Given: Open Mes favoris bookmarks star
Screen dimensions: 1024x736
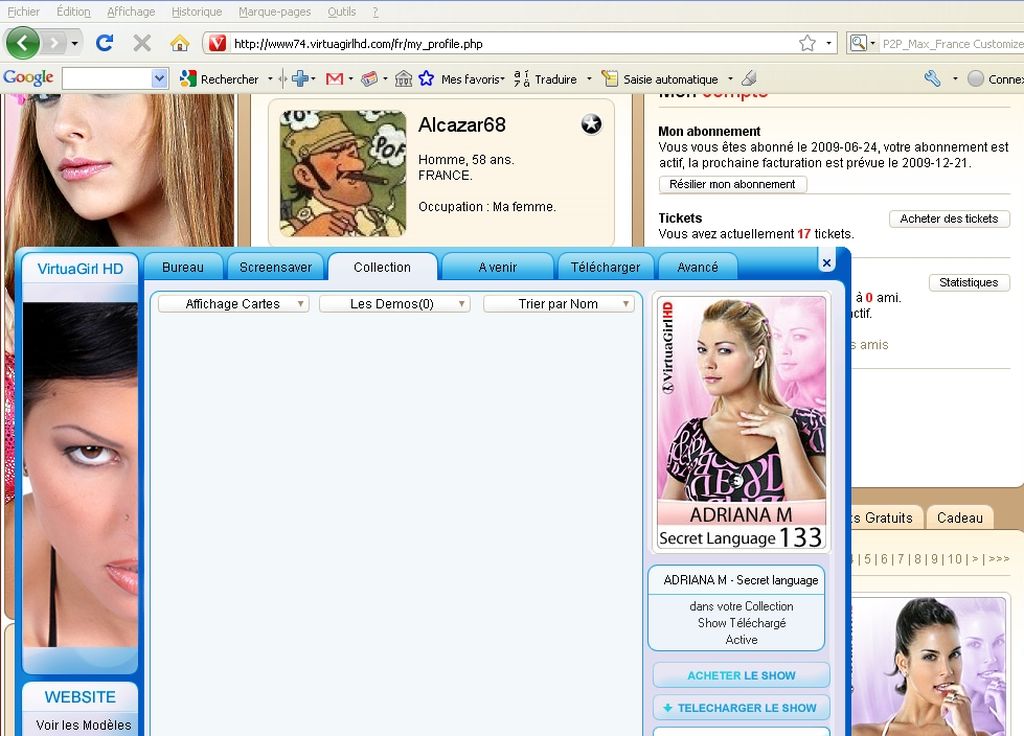Looking at the screenshot, I should (426, 79).
